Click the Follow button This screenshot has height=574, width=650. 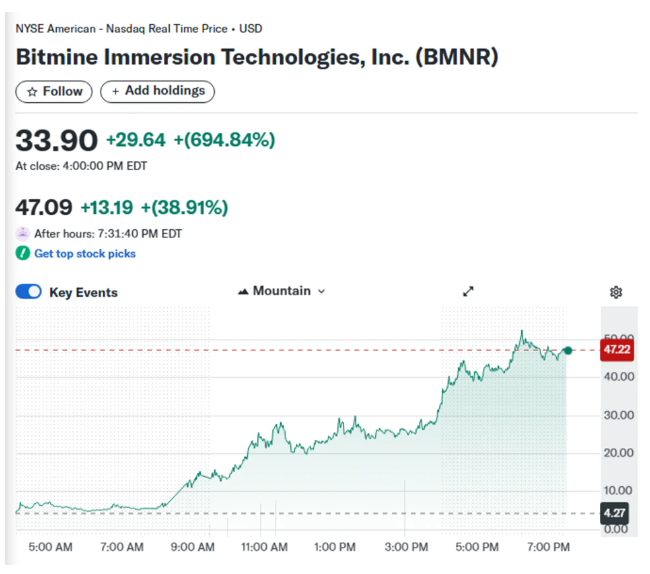click(54, 91)
